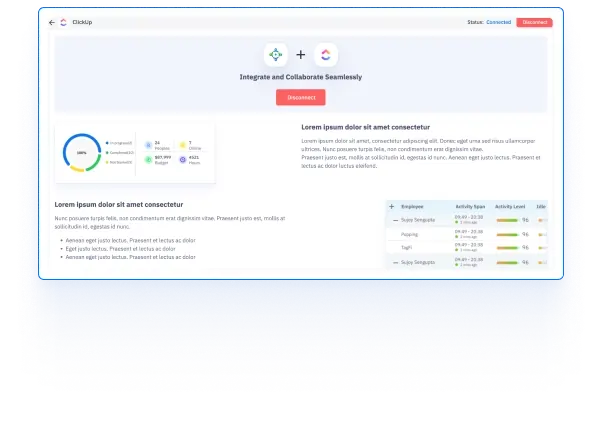Click the yellow Online stat icon
Viewport: 602px width, 438px height.
[183, 145]
